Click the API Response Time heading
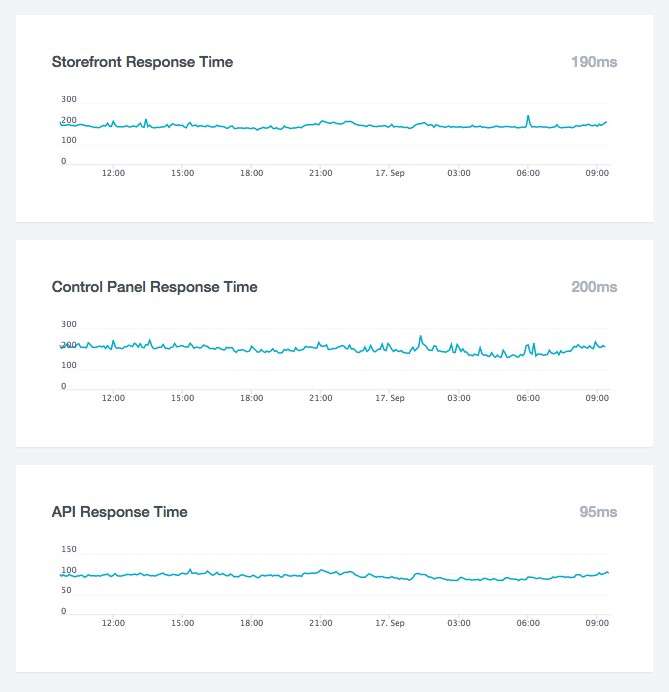Viewport: 669px width, 692px height. coord(119,512)
